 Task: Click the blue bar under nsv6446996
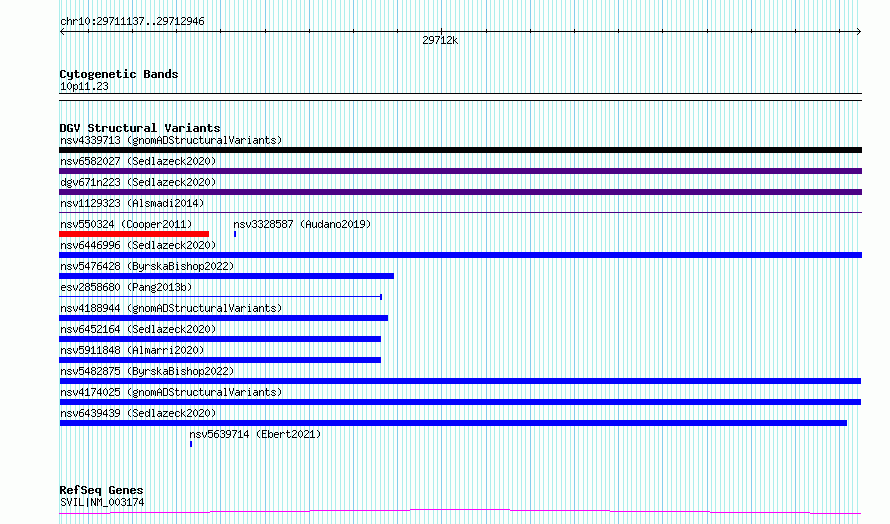[460, 255]
